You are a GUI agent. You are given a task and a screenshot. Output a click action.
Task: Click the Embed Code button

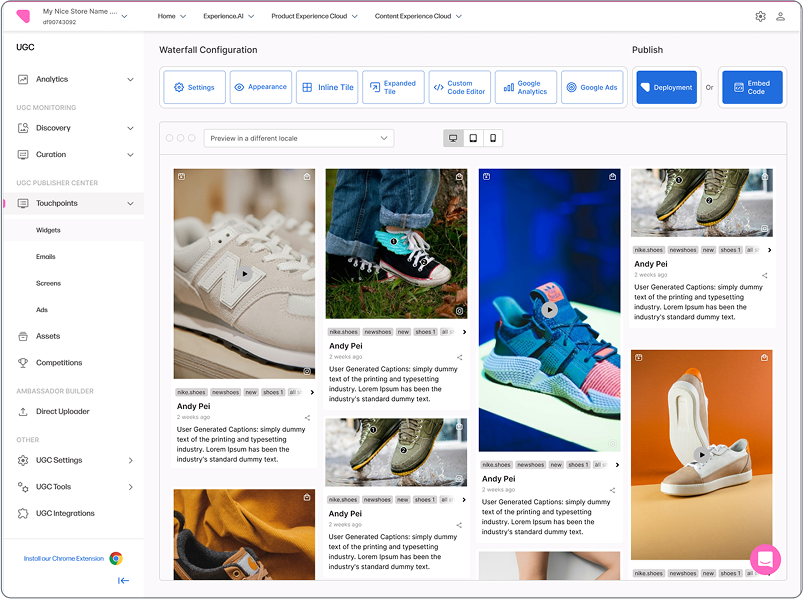tap(751, 88)
